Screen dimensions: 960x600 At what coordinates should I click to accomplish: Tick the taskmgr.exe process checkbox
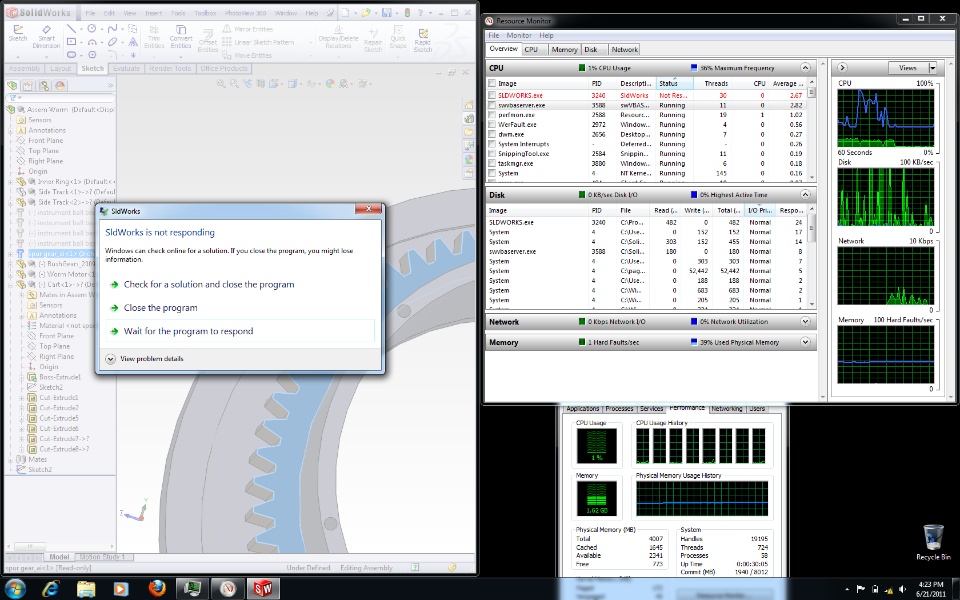(492, 164)
